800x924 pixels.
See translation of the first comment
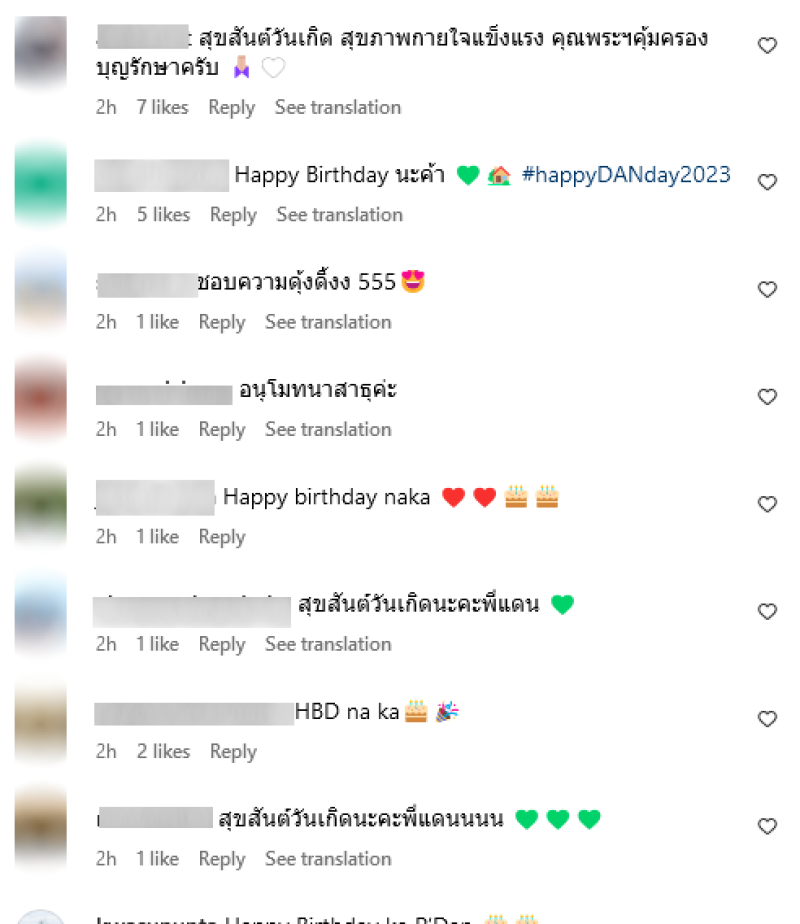point(338,107)
